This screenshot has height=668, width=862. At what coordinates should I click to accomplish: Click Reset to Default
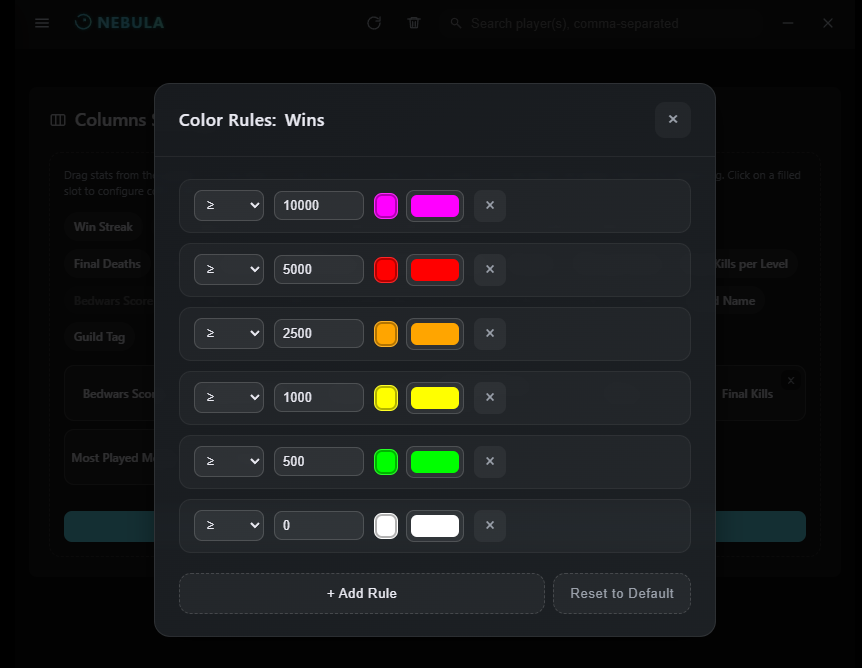point(621,593)
